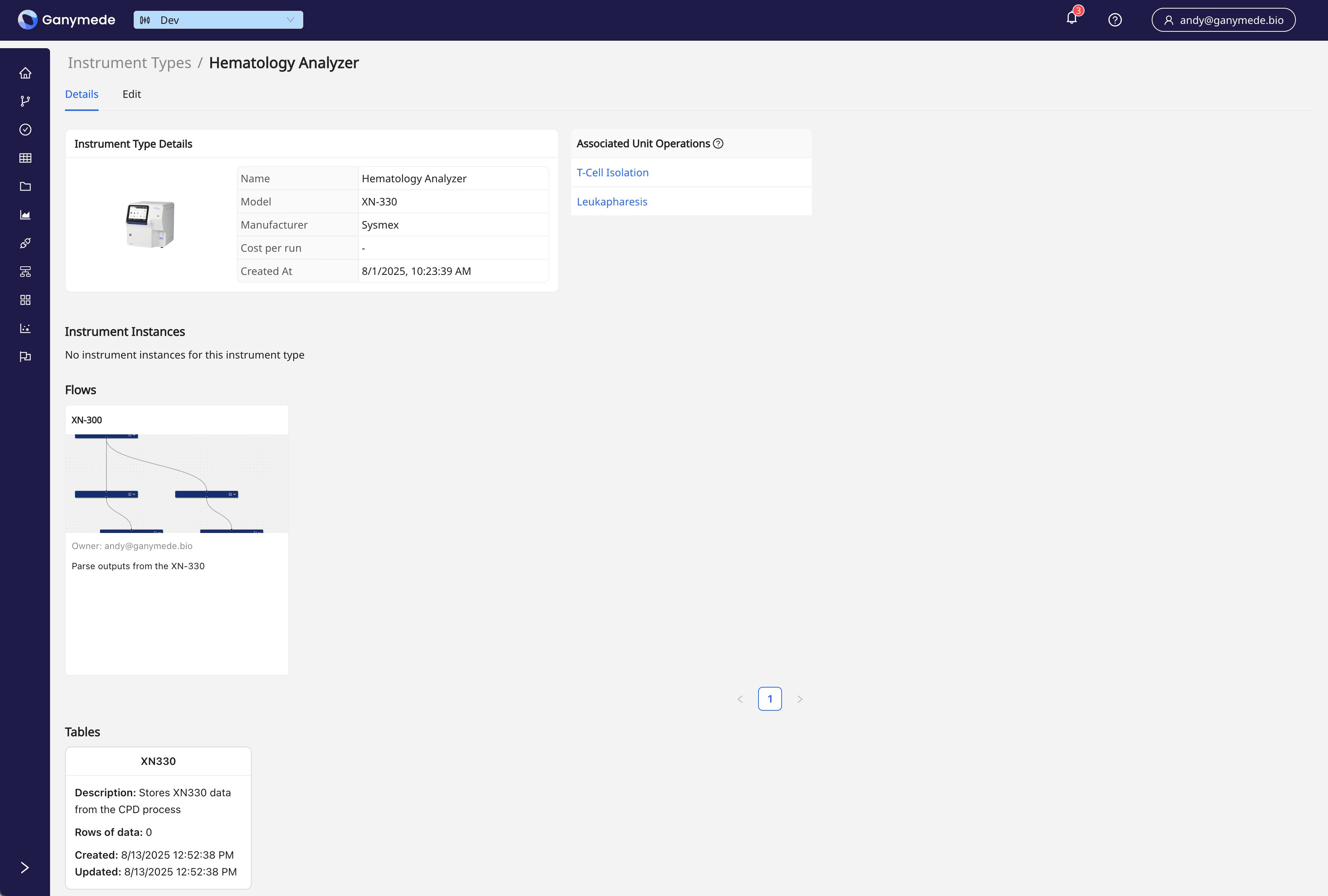
Task: Select flows page 1
Action: click(770, 700)
